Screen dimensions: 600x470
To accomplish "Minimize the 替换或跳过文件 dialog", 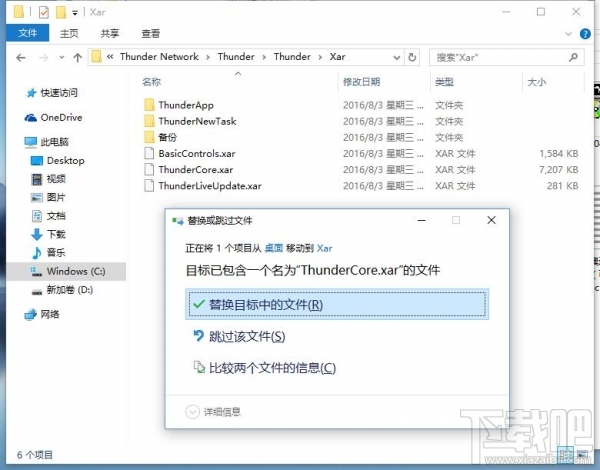I will click(421, 220).
